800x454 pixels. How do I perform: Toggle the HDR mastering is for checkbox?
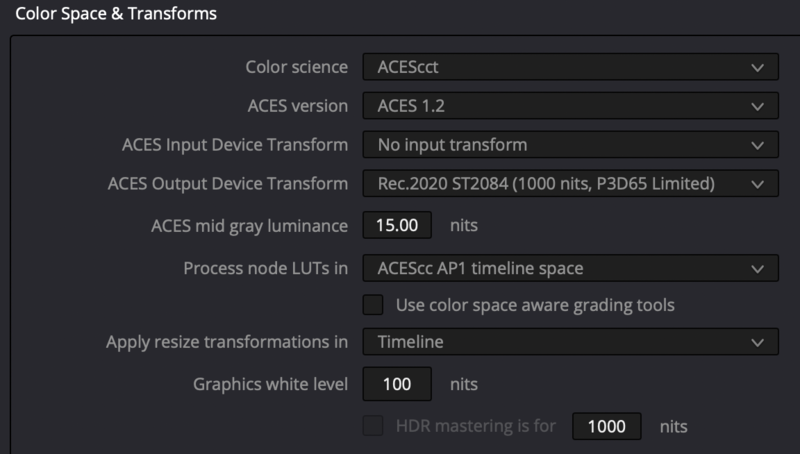click(x=373, y=426)
